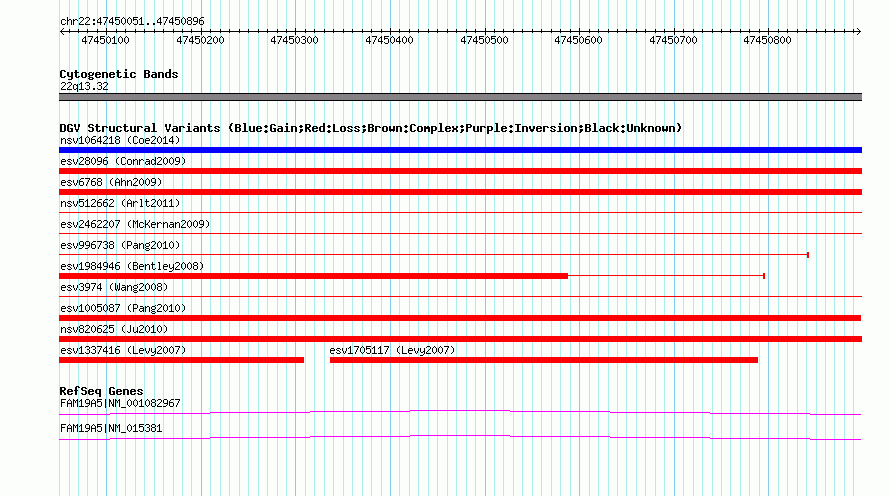Open esv28096 (Conrad2009) variant label
The height and width of the screenshot is (496, 890).
[123, 161]
